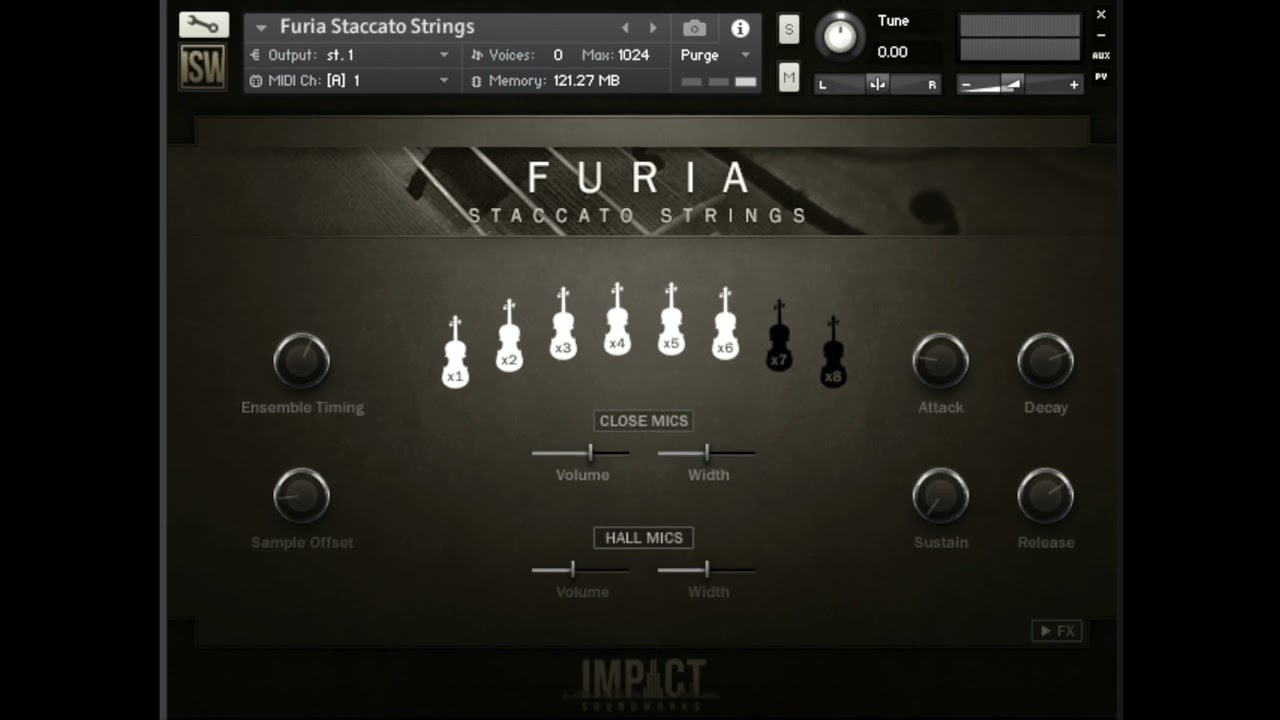Screen dimensions: 1280x720
Task: Take a snapshot with camera icon
Action: (x=694, y=28)
